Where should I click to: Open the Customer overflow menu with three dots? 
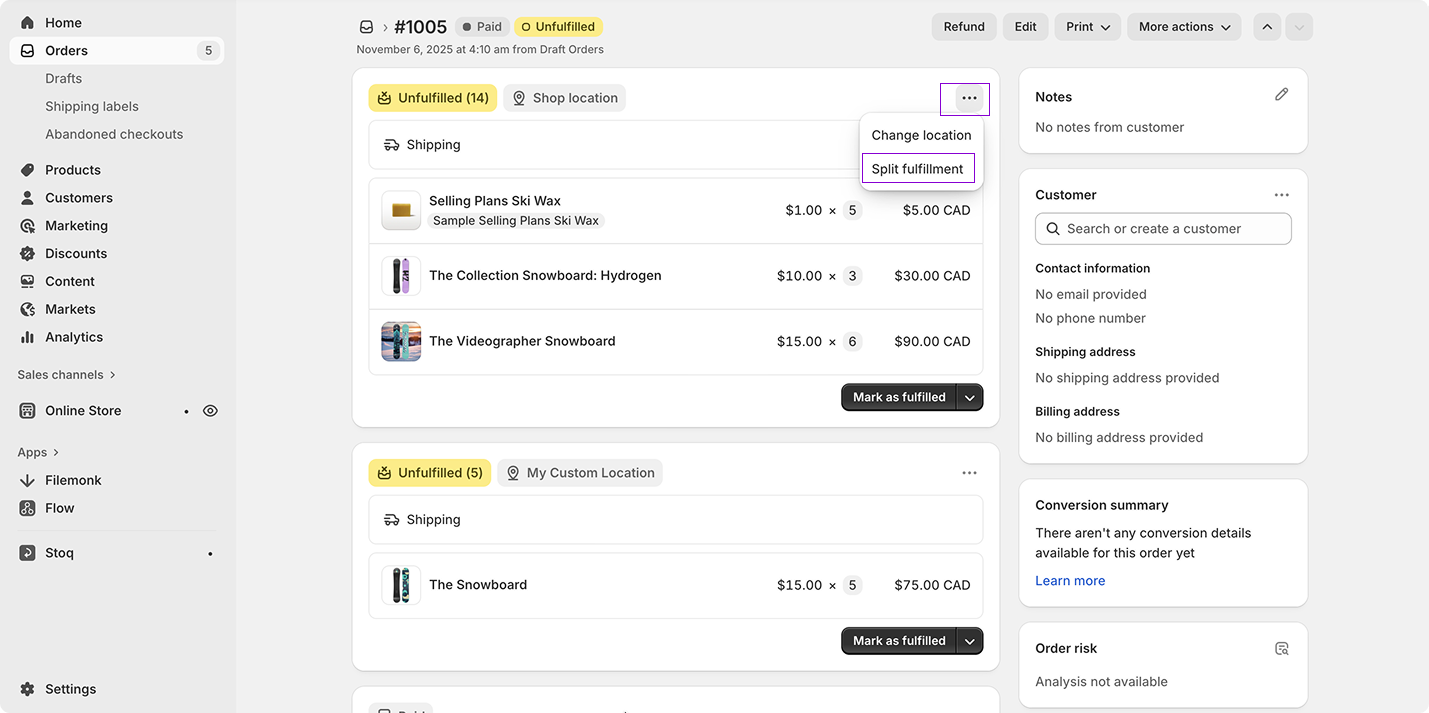point(1282,194)
